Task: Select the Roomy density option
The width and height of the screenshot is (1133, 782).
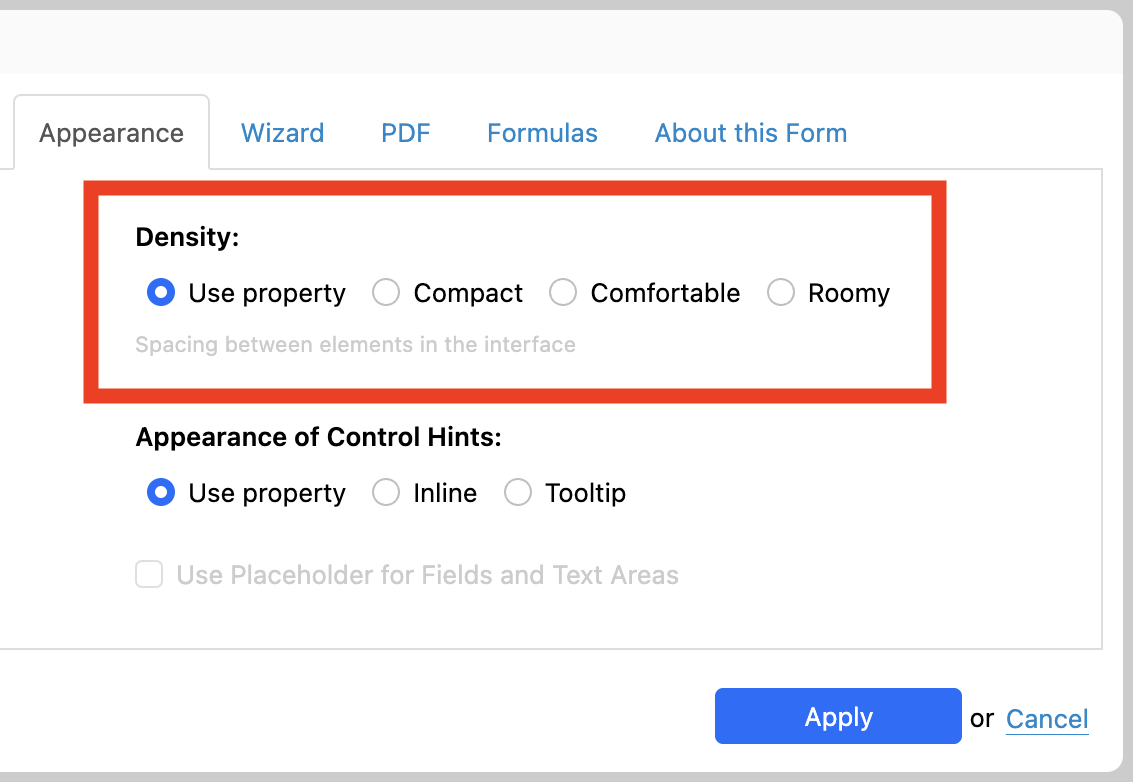Action: 781,293
